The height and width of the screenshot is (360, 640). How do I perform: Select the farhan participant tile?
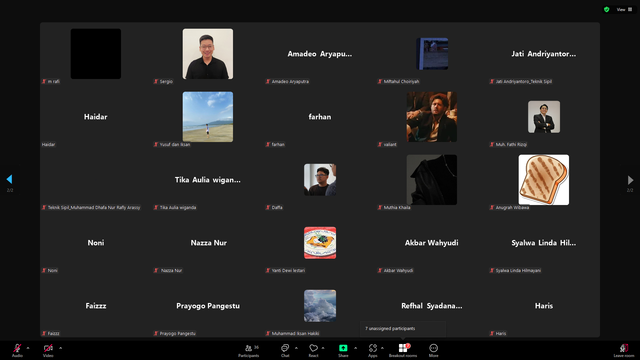320,117
